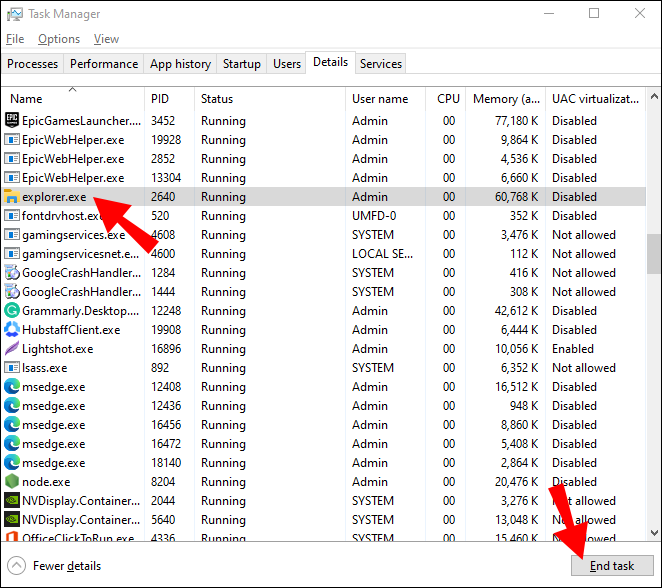Click the scrollbar up arrow
The height and width of the screenshot is (588, 662).
pos(654,97)
